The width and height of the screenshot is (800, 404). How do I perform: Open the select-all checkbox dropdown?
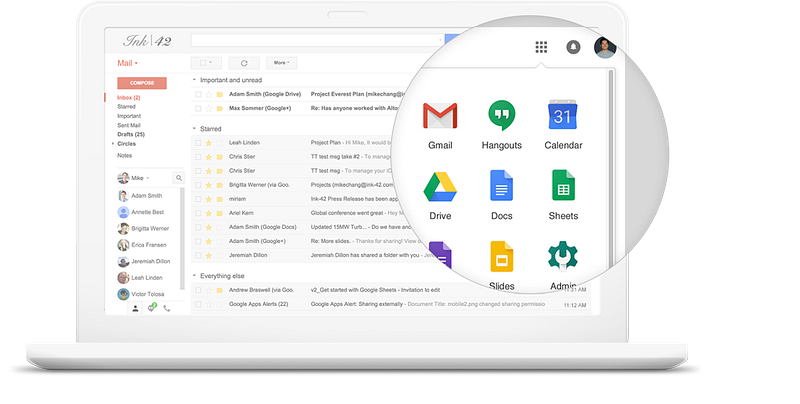click(206, 63)
